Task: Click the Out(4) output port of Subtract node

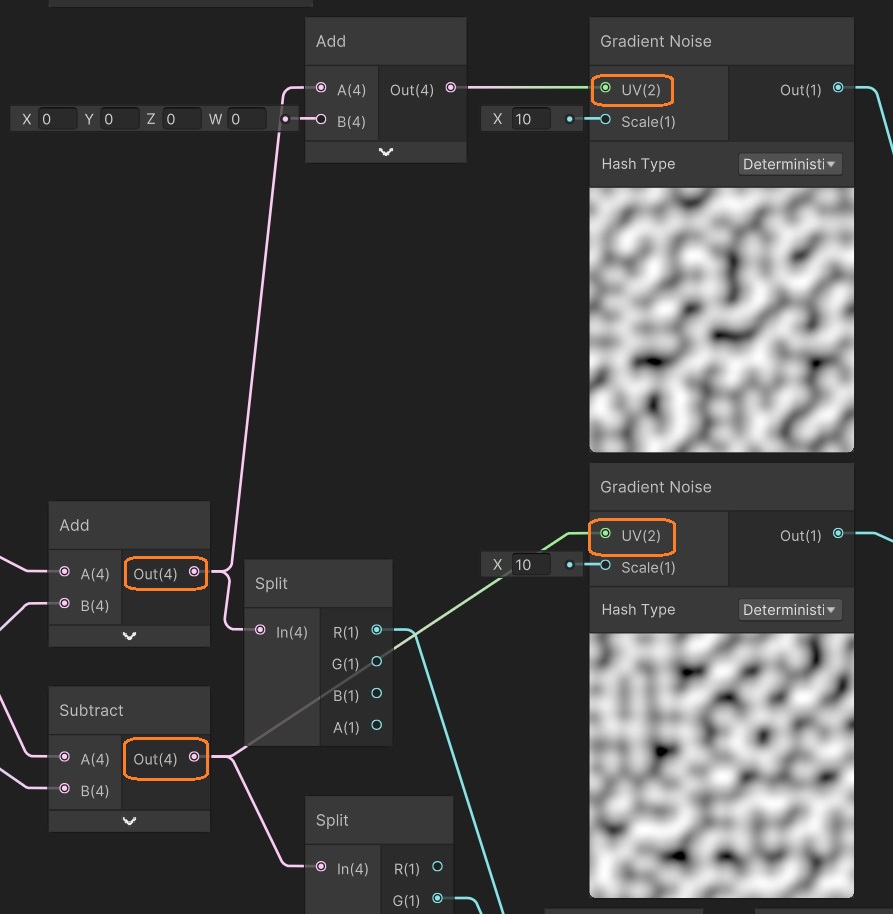Action: click(x=194, y=758)
